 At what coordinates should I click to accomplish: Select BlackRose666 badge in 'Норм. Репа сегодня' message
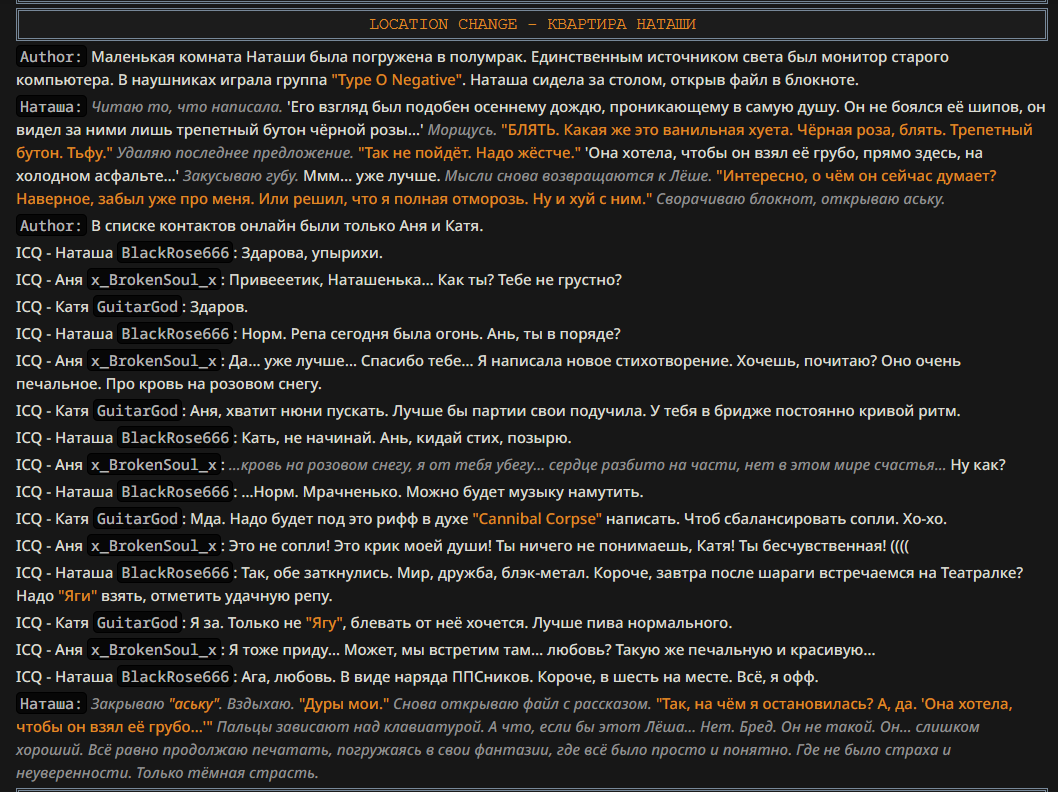pyautogui.click(x=175, y=334)
